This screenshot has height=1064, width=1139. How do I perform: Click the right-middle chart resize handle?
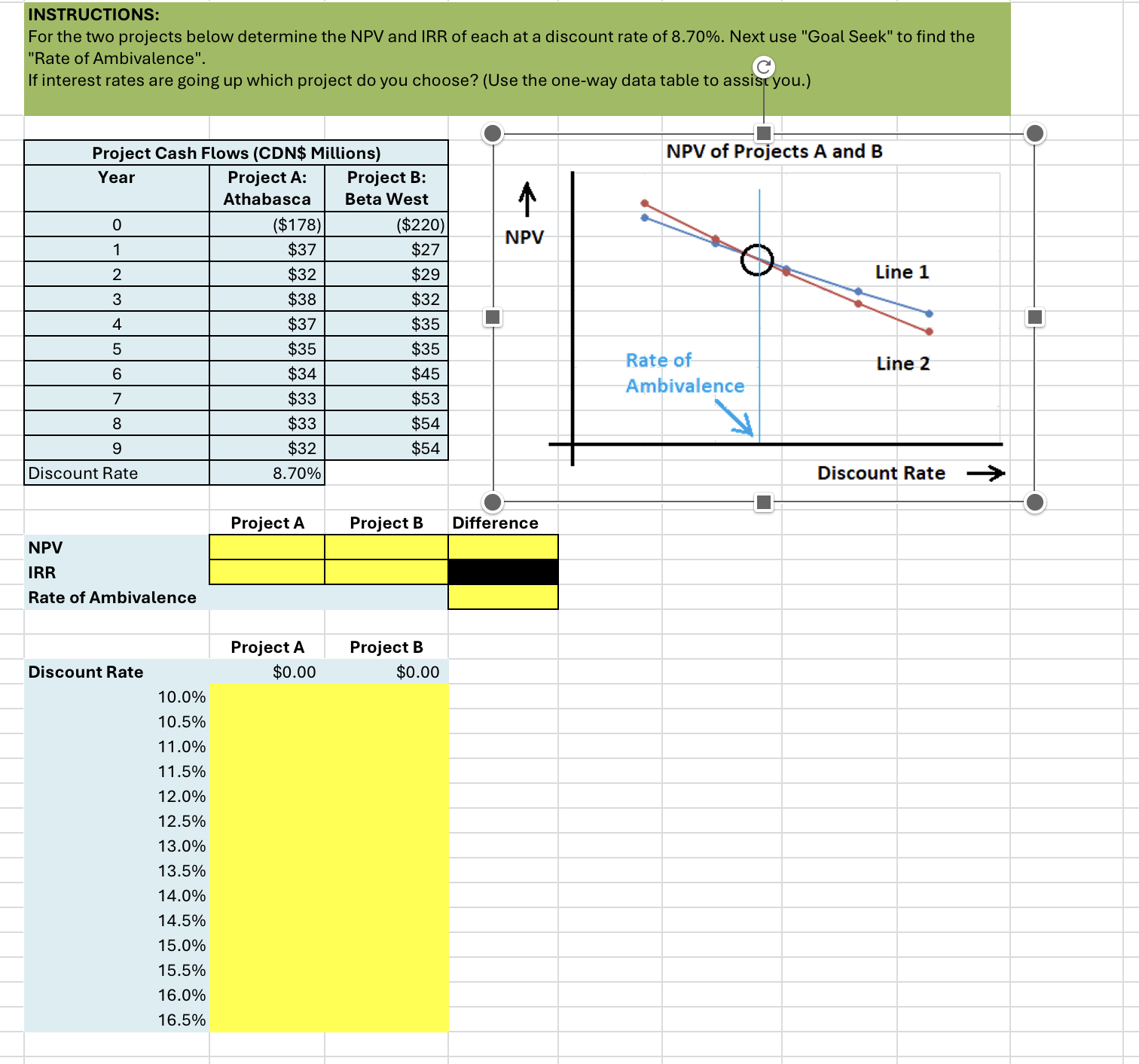(x=1034, y=317)
